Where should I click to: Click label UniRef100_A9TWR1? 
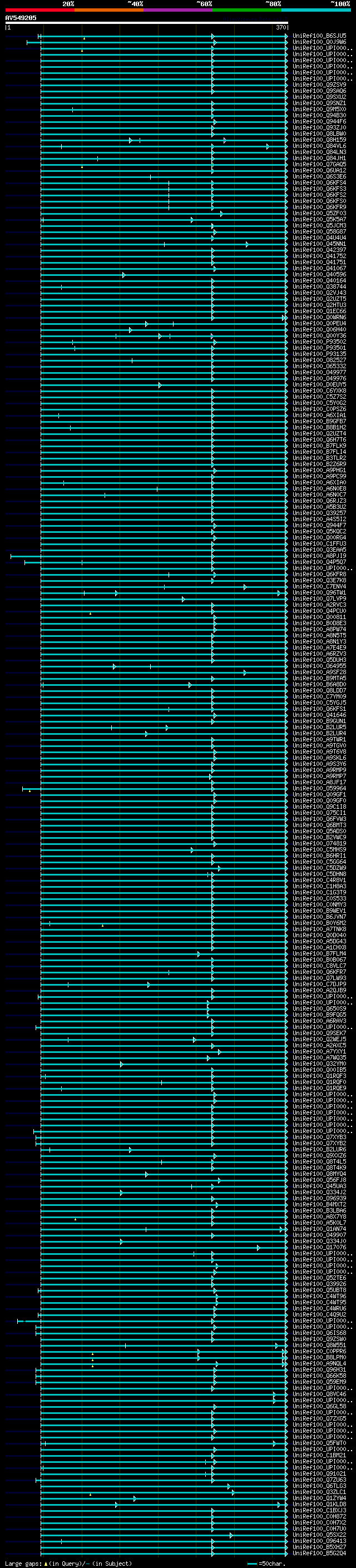coord(319,739)
